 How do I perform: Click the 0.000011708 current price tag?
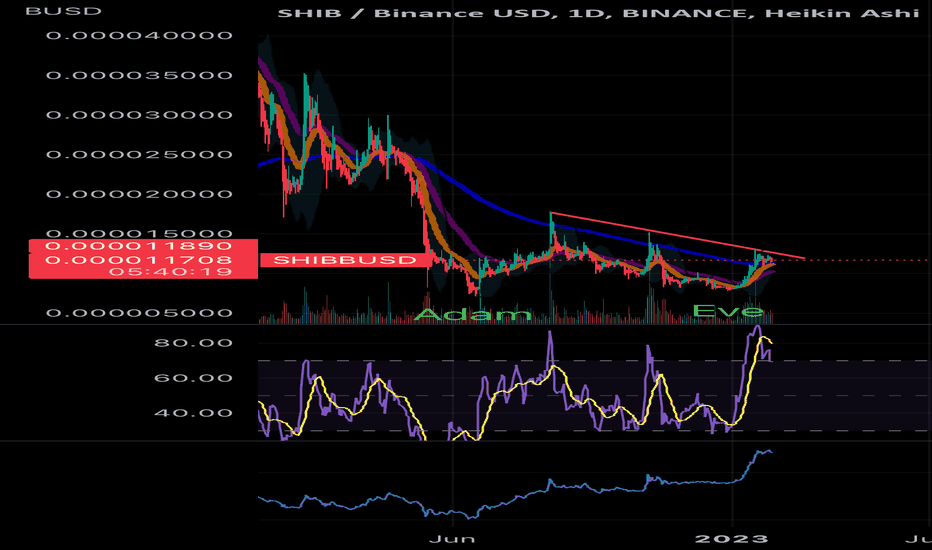pos(138,260)
